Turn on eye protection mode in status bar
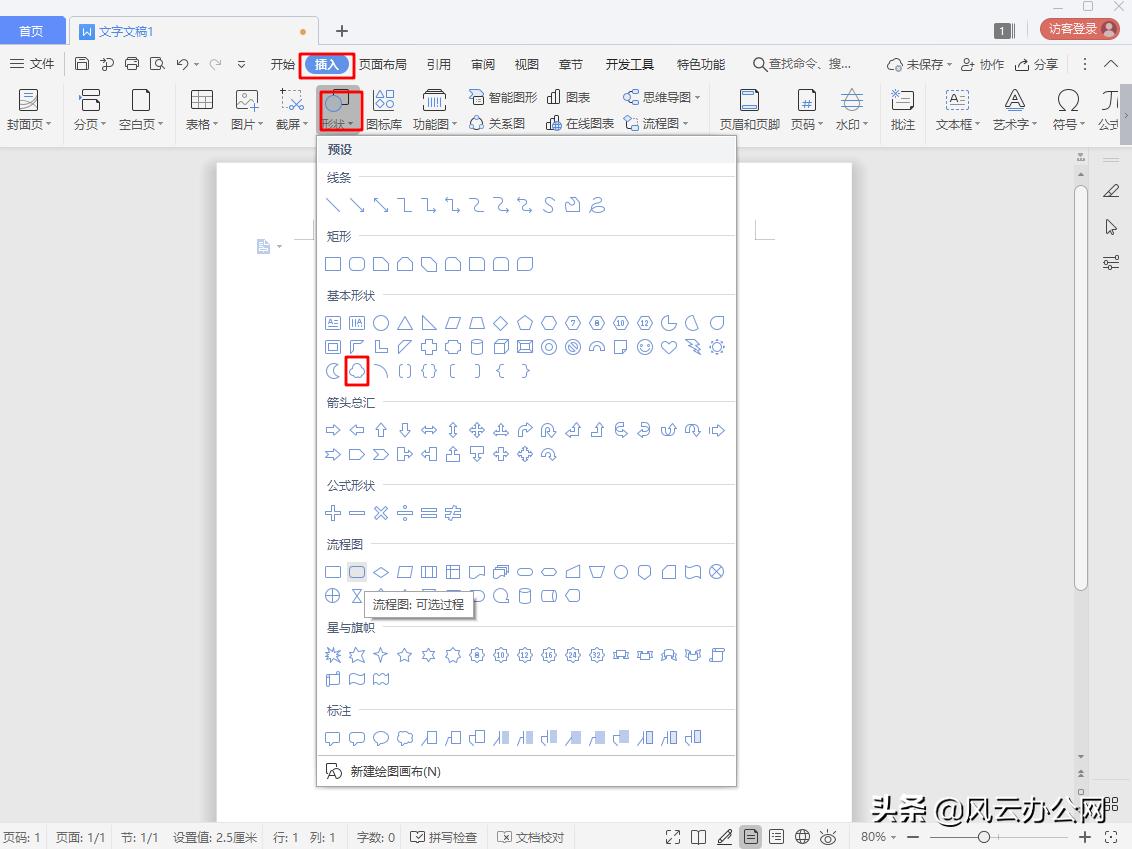This screenshot has width=1132, height=849. pos(828,837)
